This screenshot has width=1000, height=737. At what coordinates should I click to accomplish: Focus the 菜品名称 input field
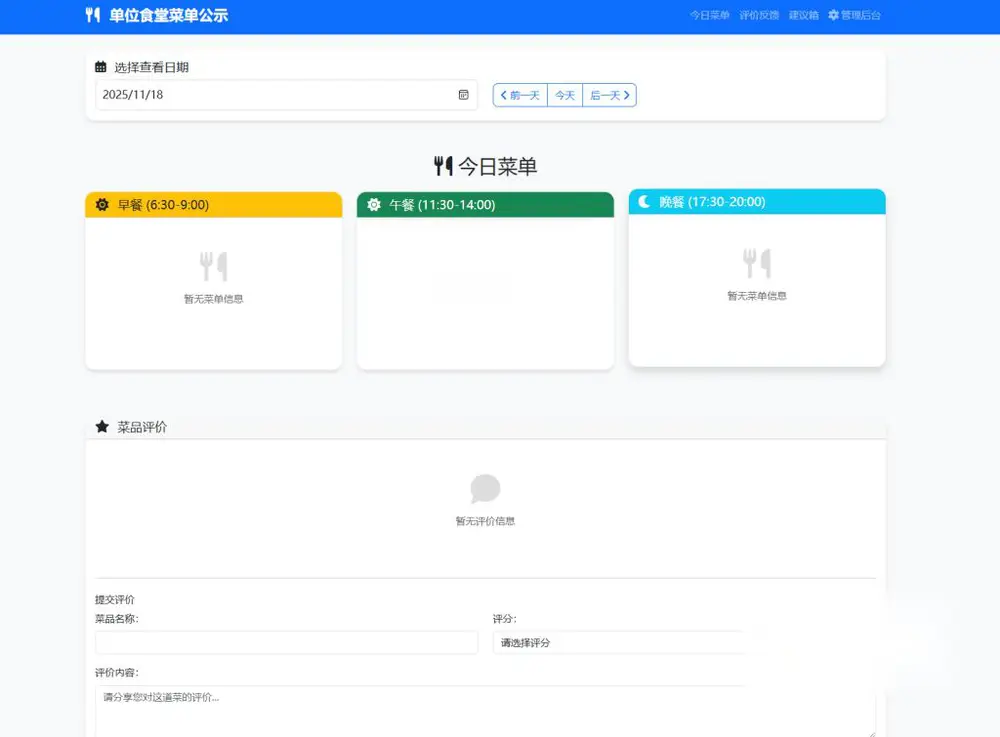point(286,643)
